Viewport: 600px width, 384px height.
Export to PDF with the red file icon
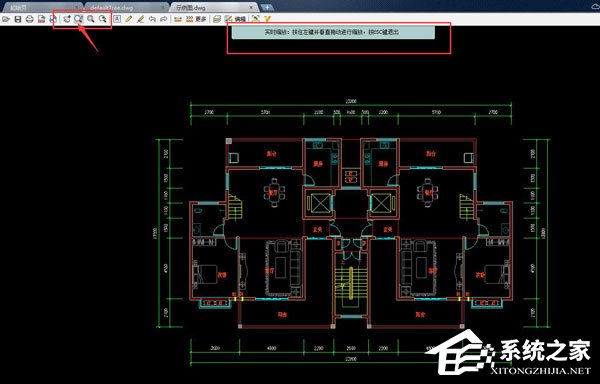point(41,19)
